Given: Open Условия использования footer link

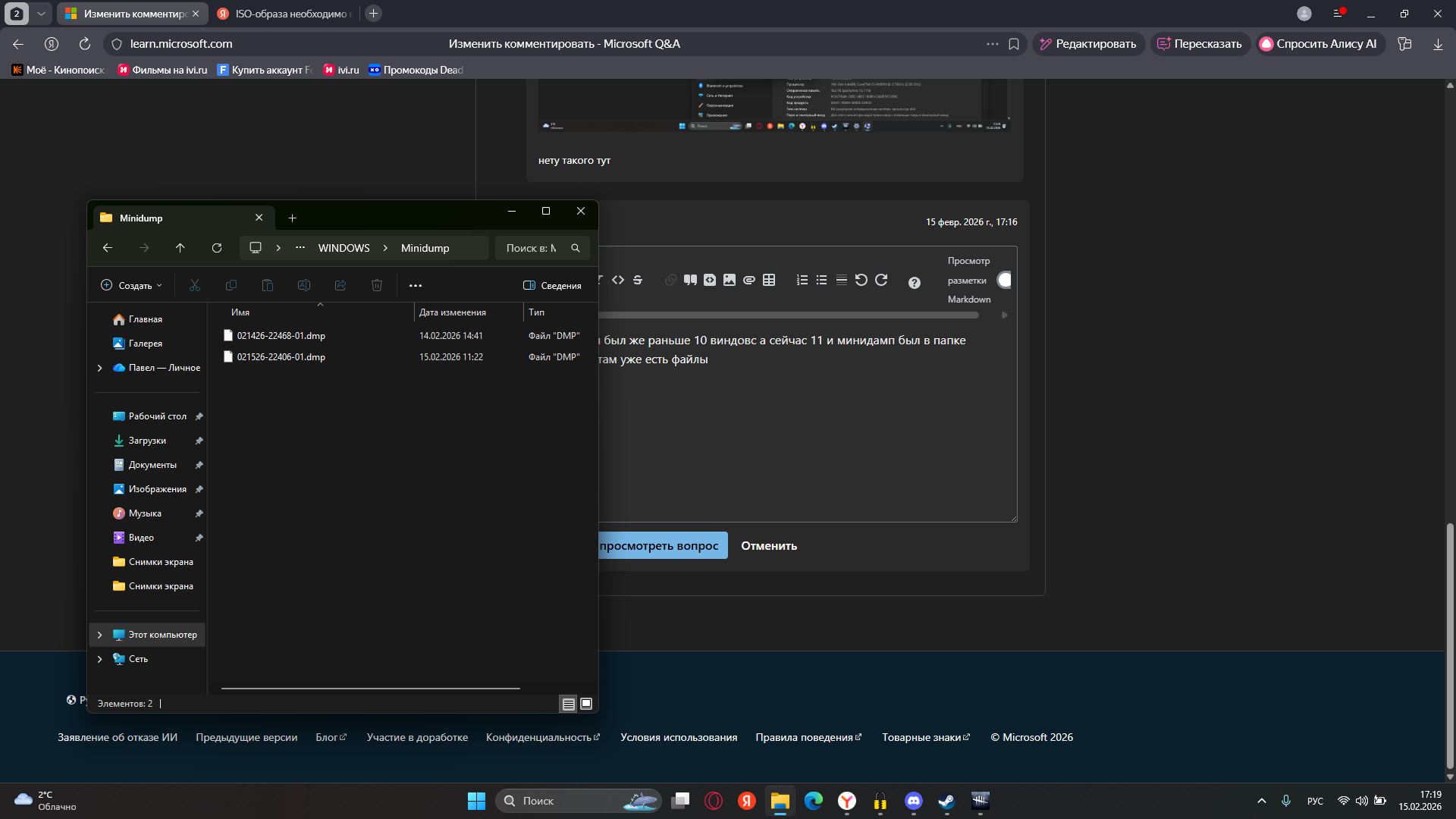Looking at the screenshot, I should click(679, 737).
